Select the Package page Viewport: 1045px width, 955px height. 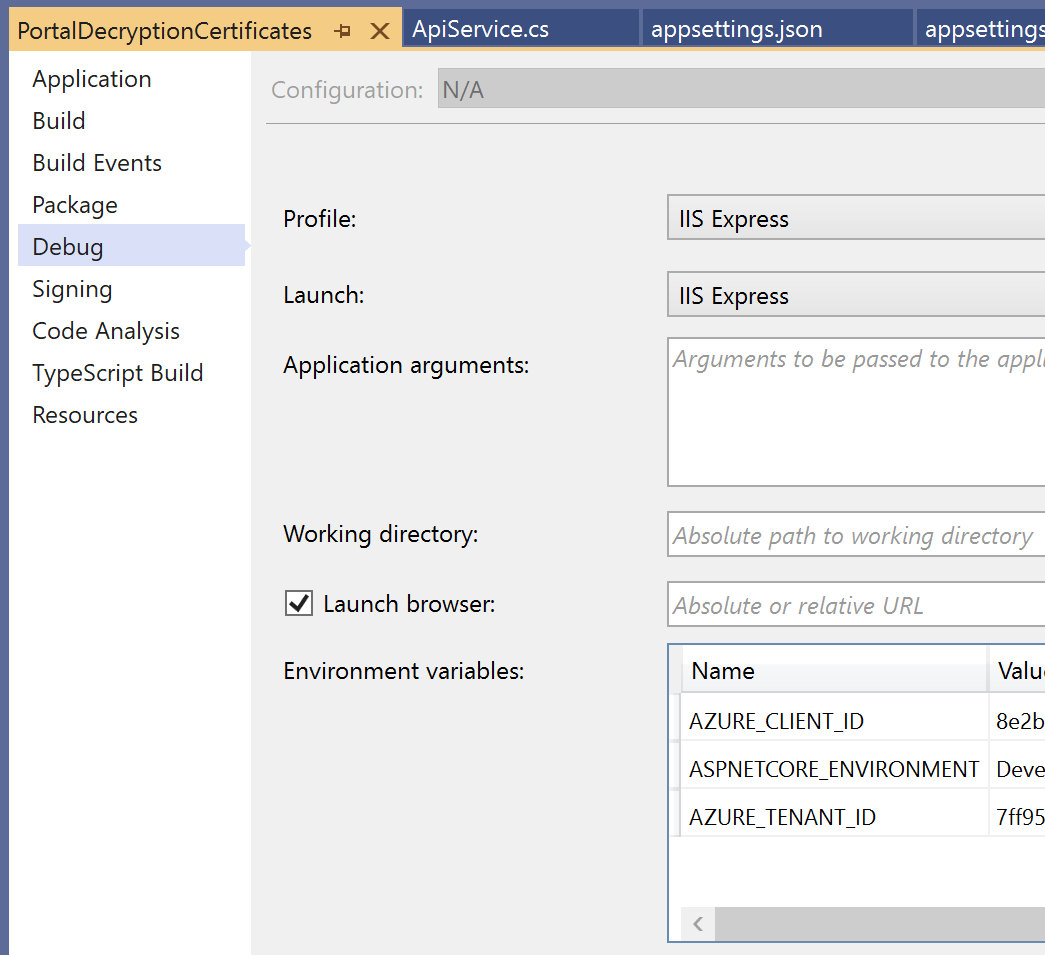(75, 205)
